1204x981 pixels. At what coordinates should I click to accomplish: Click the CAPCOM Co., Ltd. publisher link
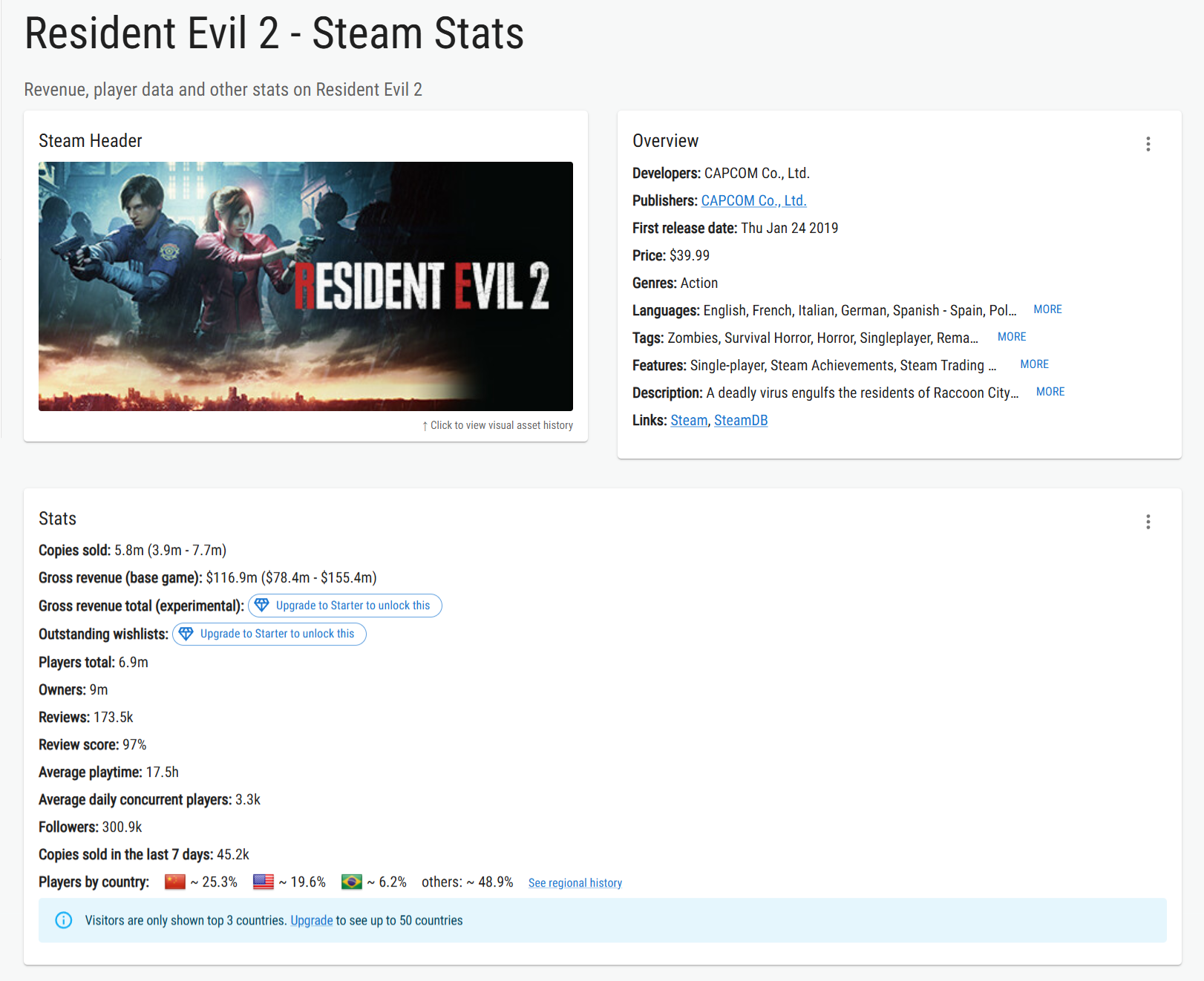click(x=753, y=200)
